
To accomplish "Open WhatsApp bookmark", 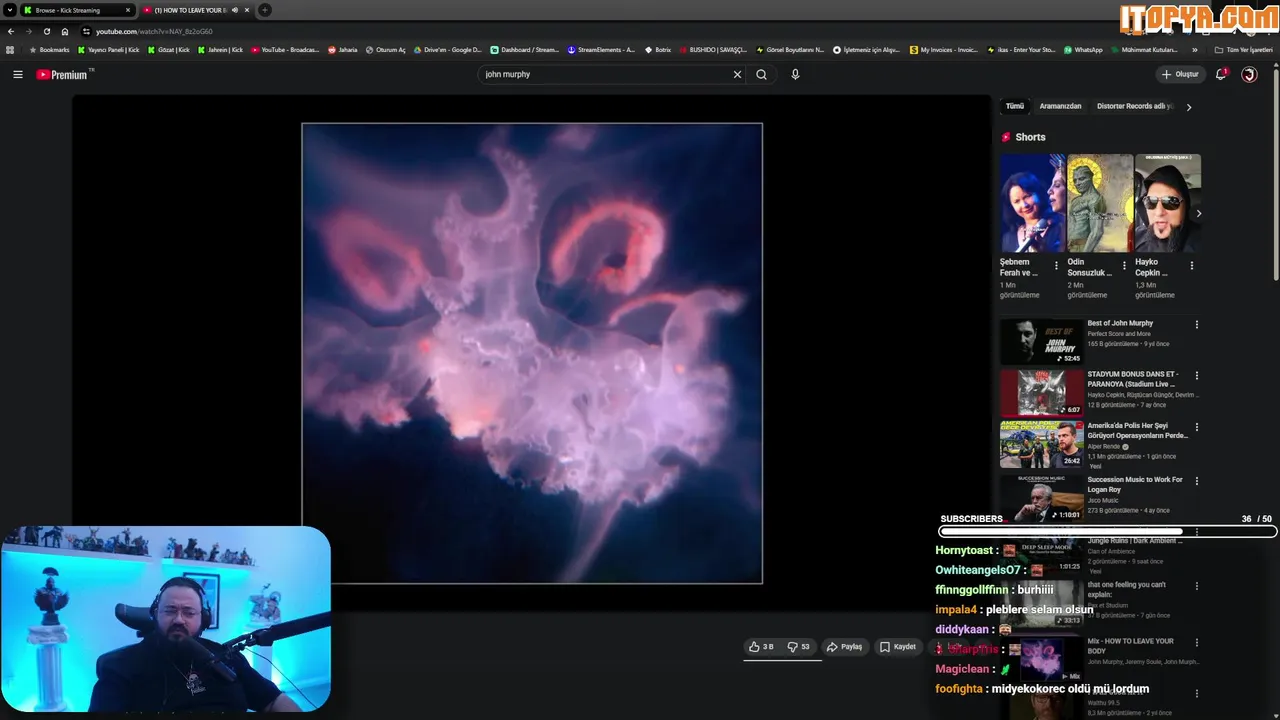I will 1083,50.
